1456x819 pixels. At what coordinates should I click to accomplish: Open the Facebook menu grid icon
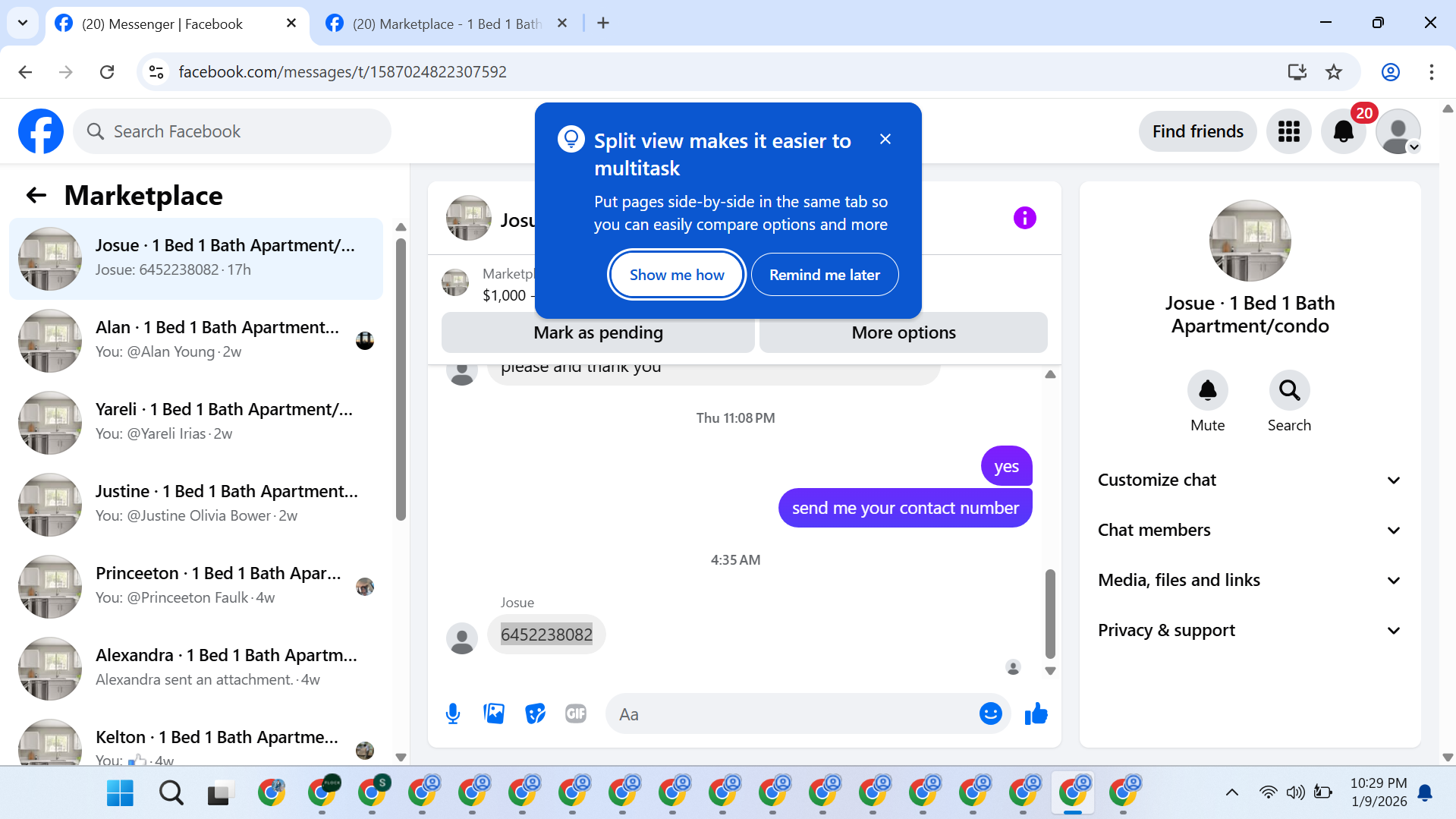point(1288,131)
